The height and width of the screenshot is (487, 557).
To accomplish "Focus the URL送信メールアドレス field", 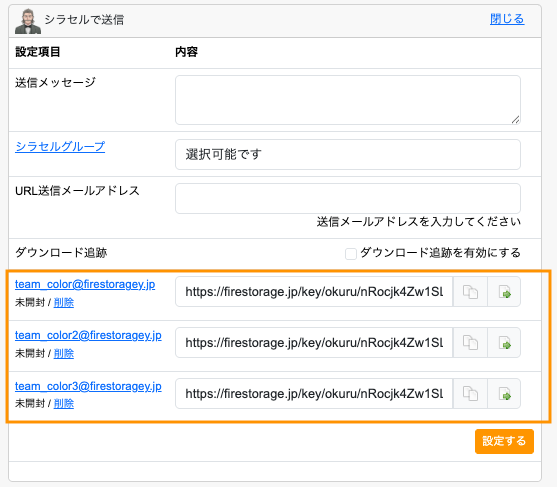I will [348, 198].
